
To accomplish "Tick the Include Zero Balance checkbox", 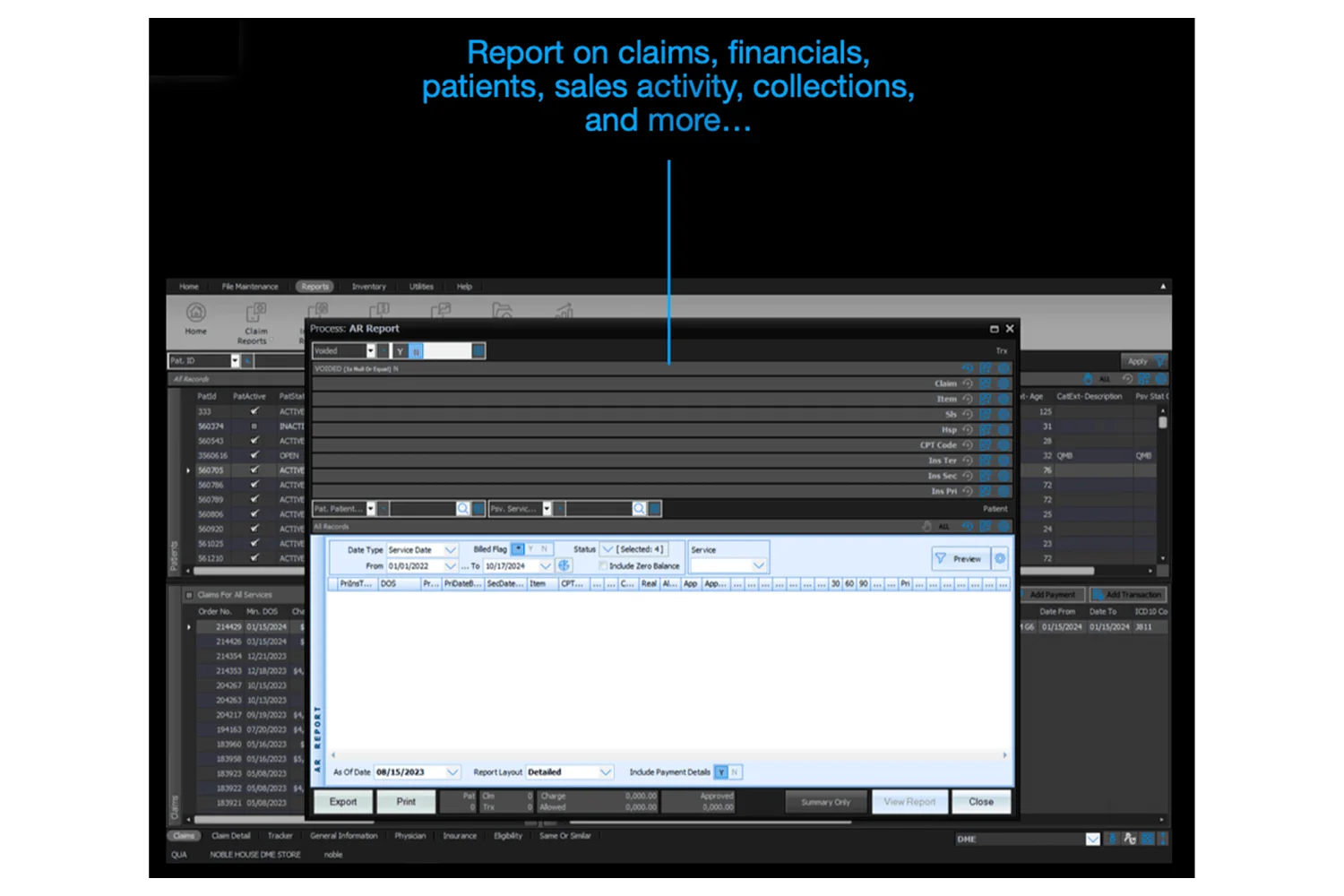I will point(603,566).
